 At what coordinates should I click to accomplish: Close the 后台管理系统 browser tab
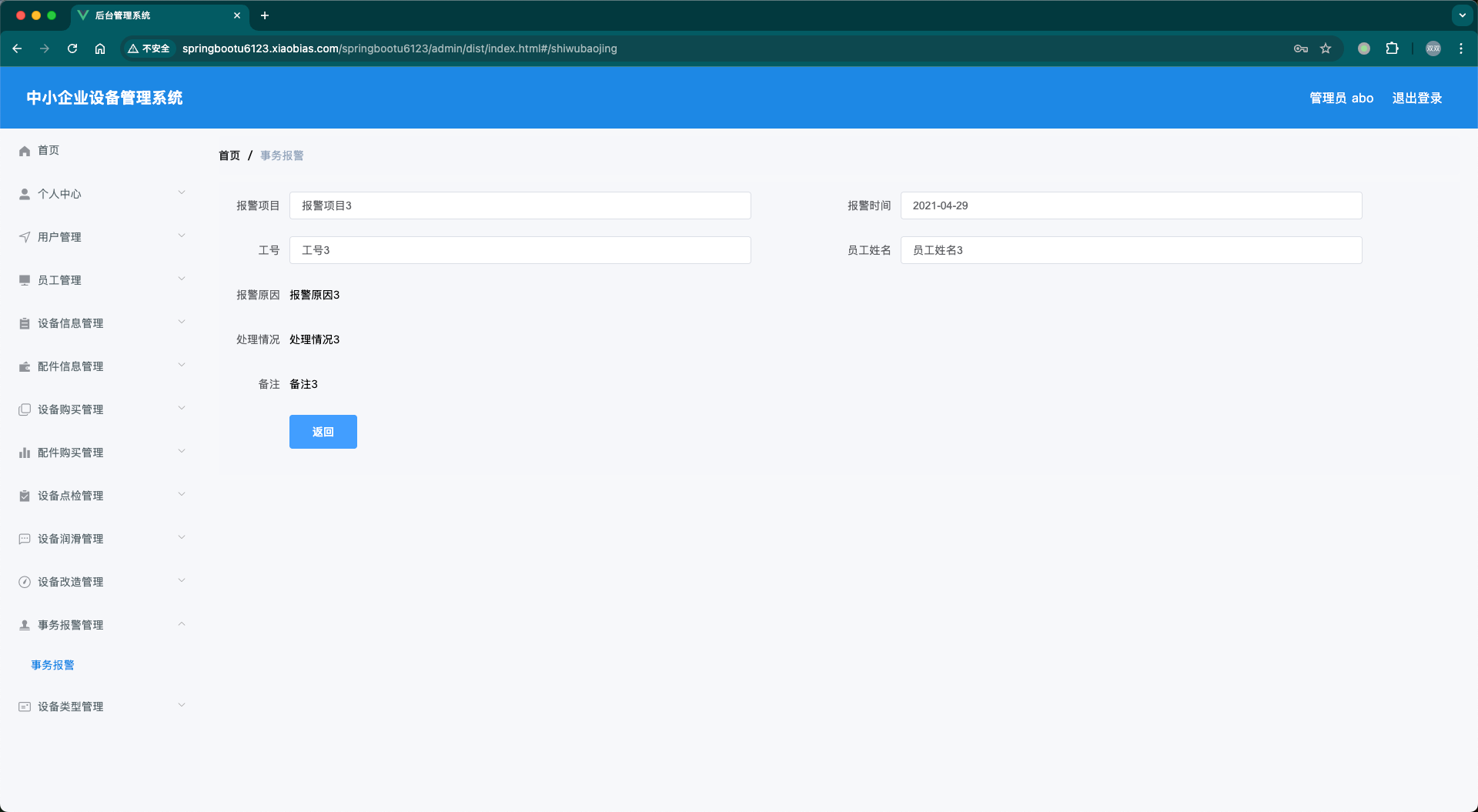[x=237, y=15]
